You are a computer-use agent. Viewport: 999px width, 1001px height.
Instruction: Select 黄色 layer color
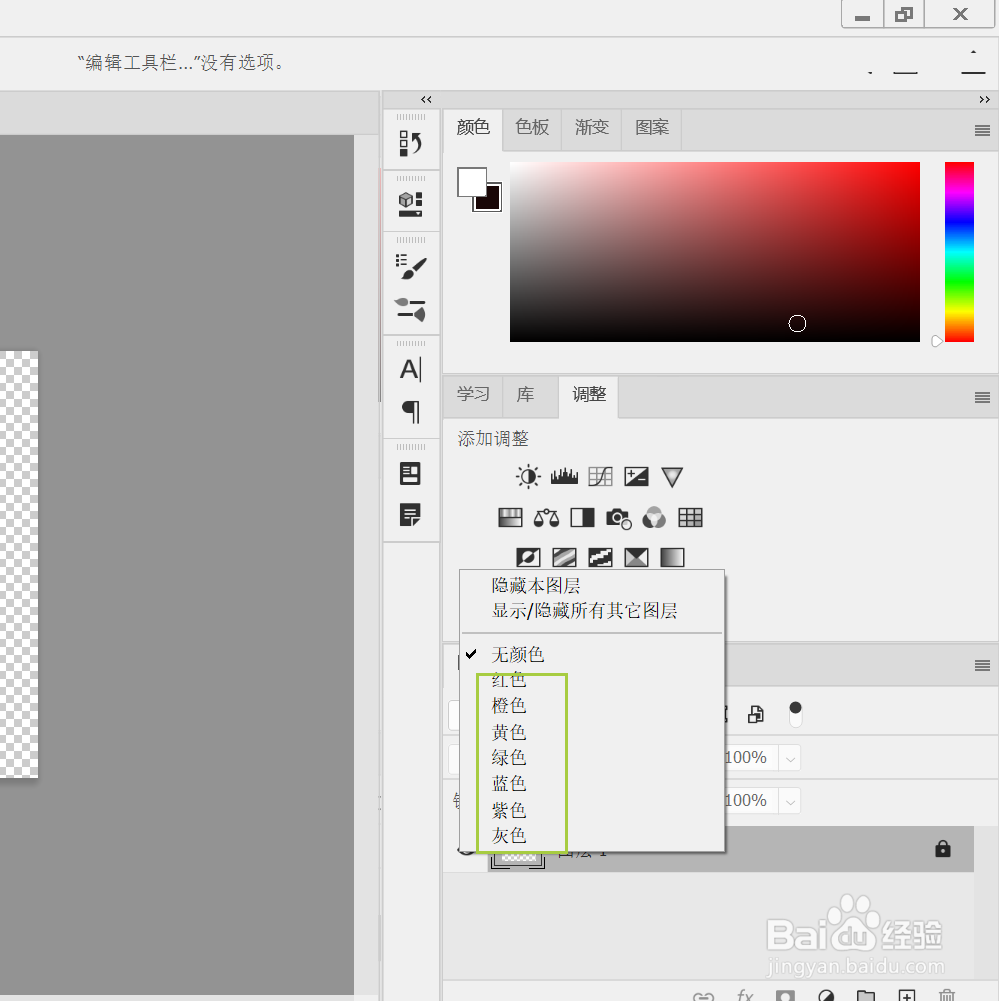(x=592, y=732)
